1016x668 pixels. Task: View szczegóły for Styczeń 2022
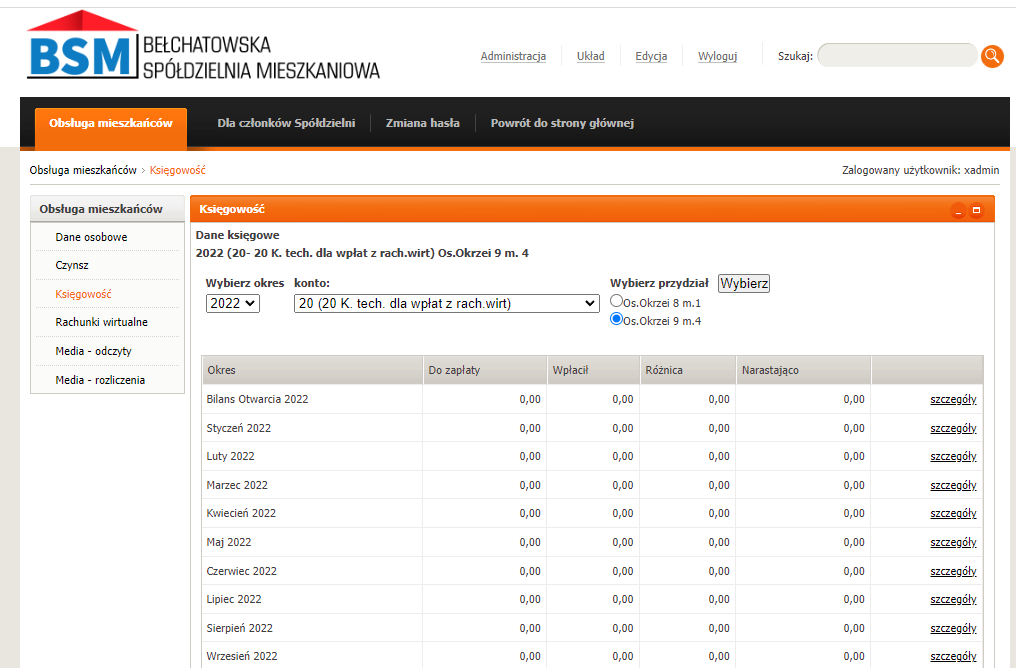[952, 427]
